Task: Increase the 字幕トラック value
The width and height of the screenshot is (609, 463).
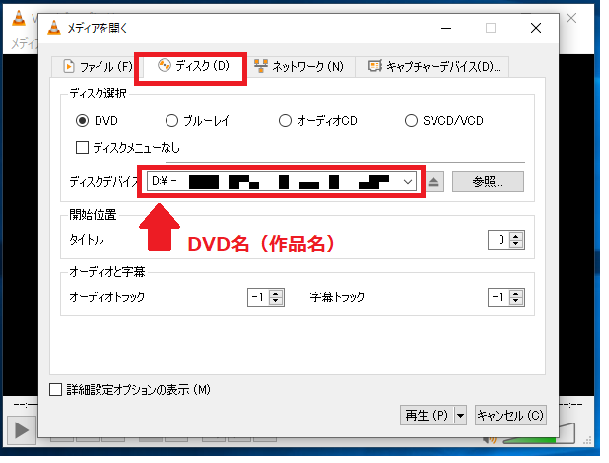Action: coord(516,294)
